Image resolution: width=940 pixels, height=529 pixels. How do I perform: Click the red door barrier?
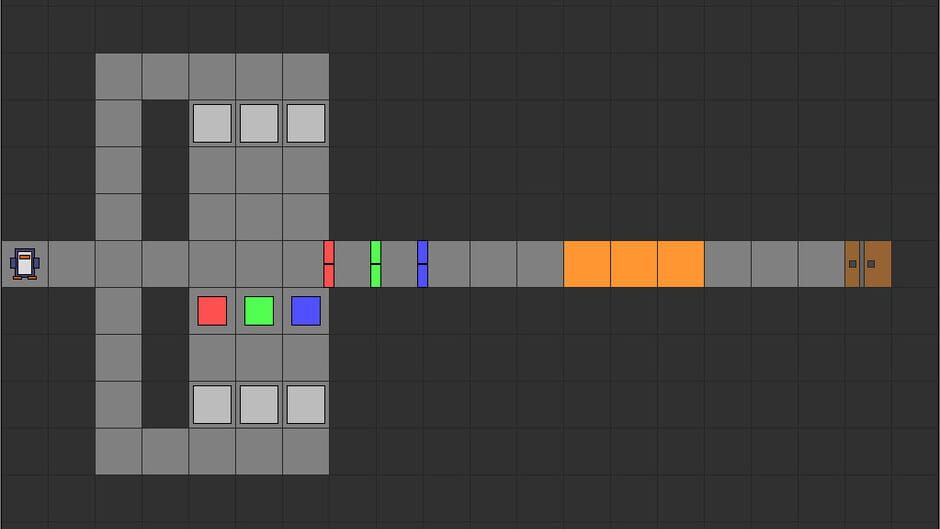[x=329, y=264]
